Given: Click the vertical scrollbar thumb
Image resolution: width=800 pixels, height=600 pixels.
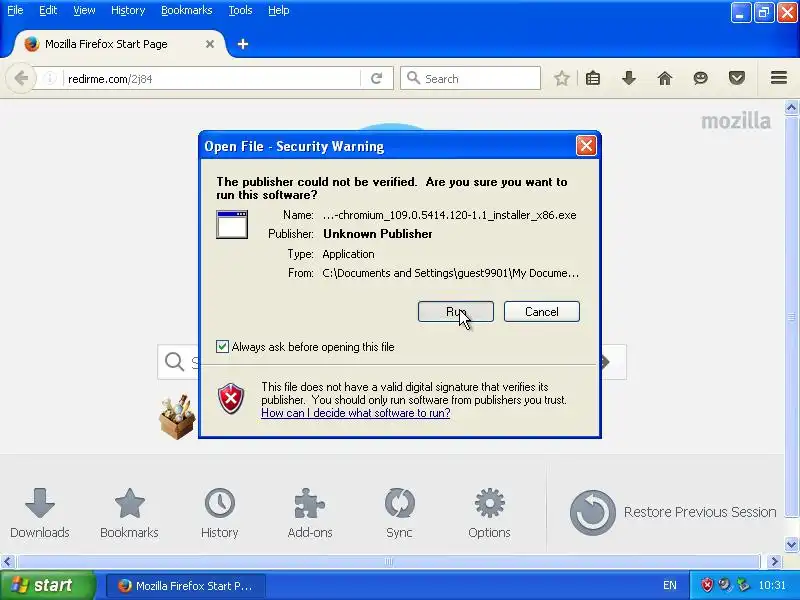Looking at the screenshot, I should click(791, 316).
